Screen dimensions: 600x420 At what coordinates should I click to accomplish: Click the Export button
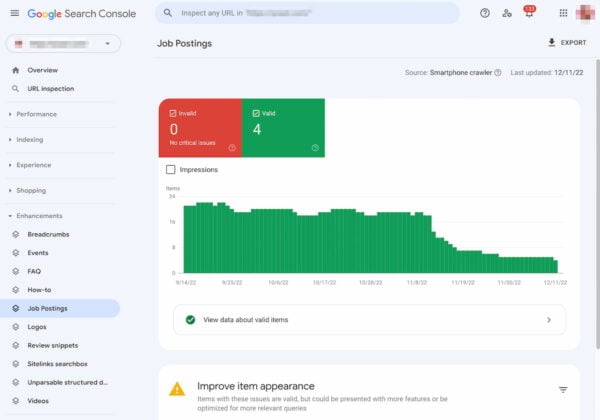(566, 43)
